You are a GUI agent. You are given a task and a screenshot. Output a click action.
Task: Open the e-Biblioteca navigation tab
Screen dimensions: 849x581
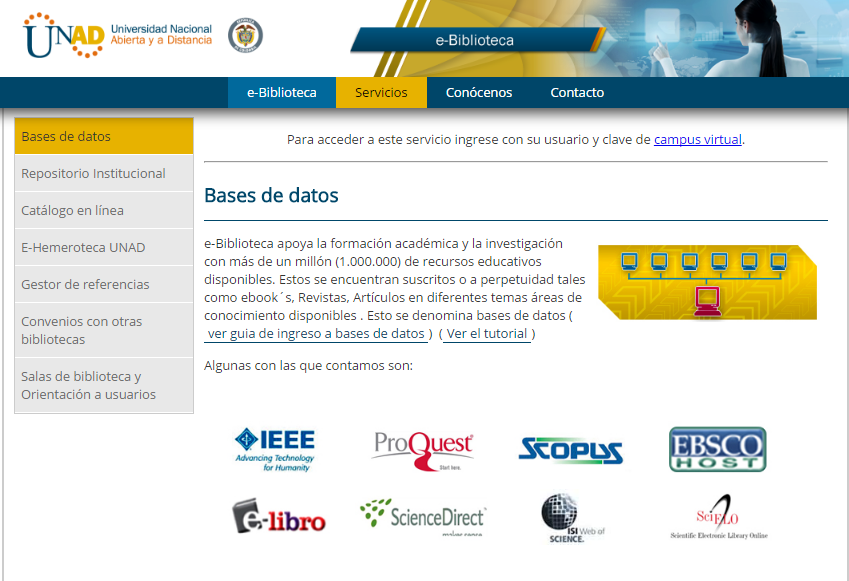(x=282, y=93)
